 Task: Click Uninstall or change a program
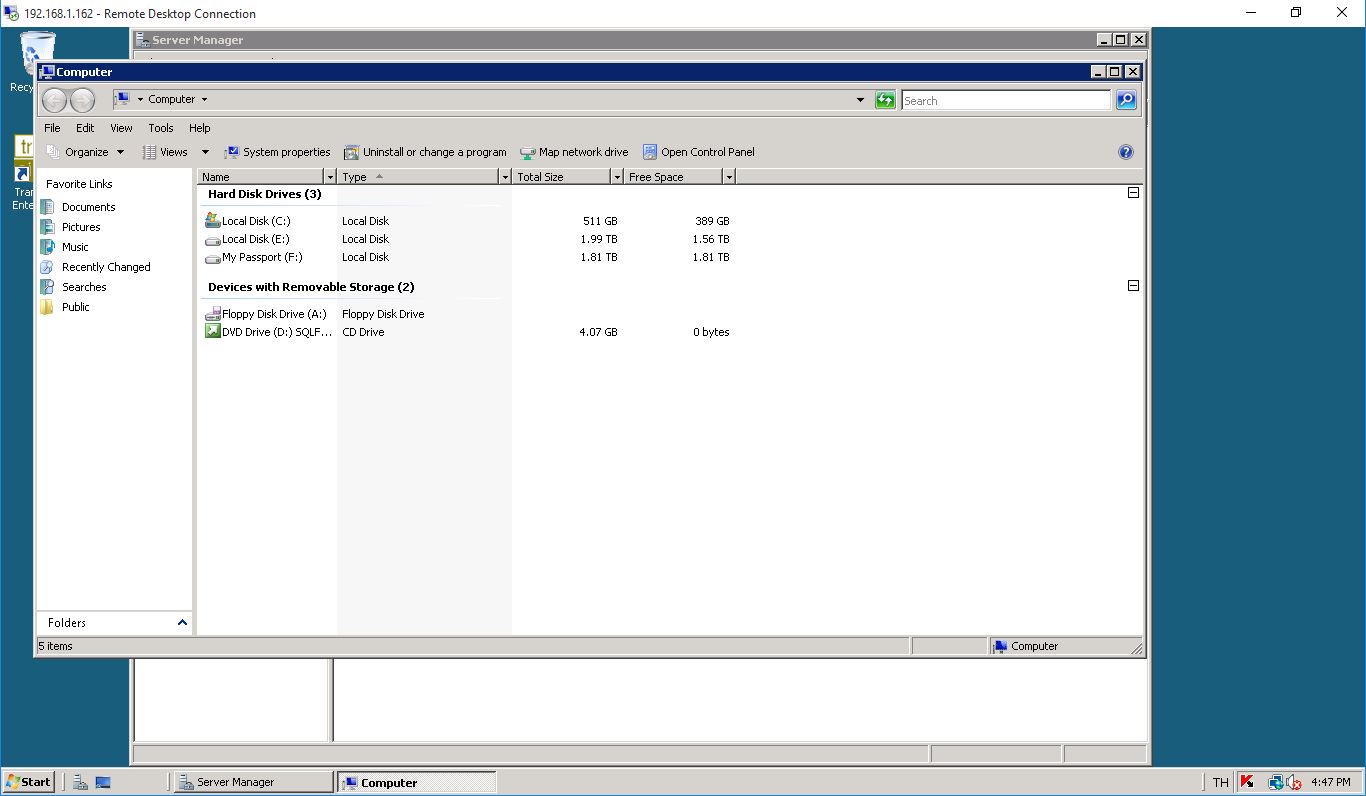425,152
